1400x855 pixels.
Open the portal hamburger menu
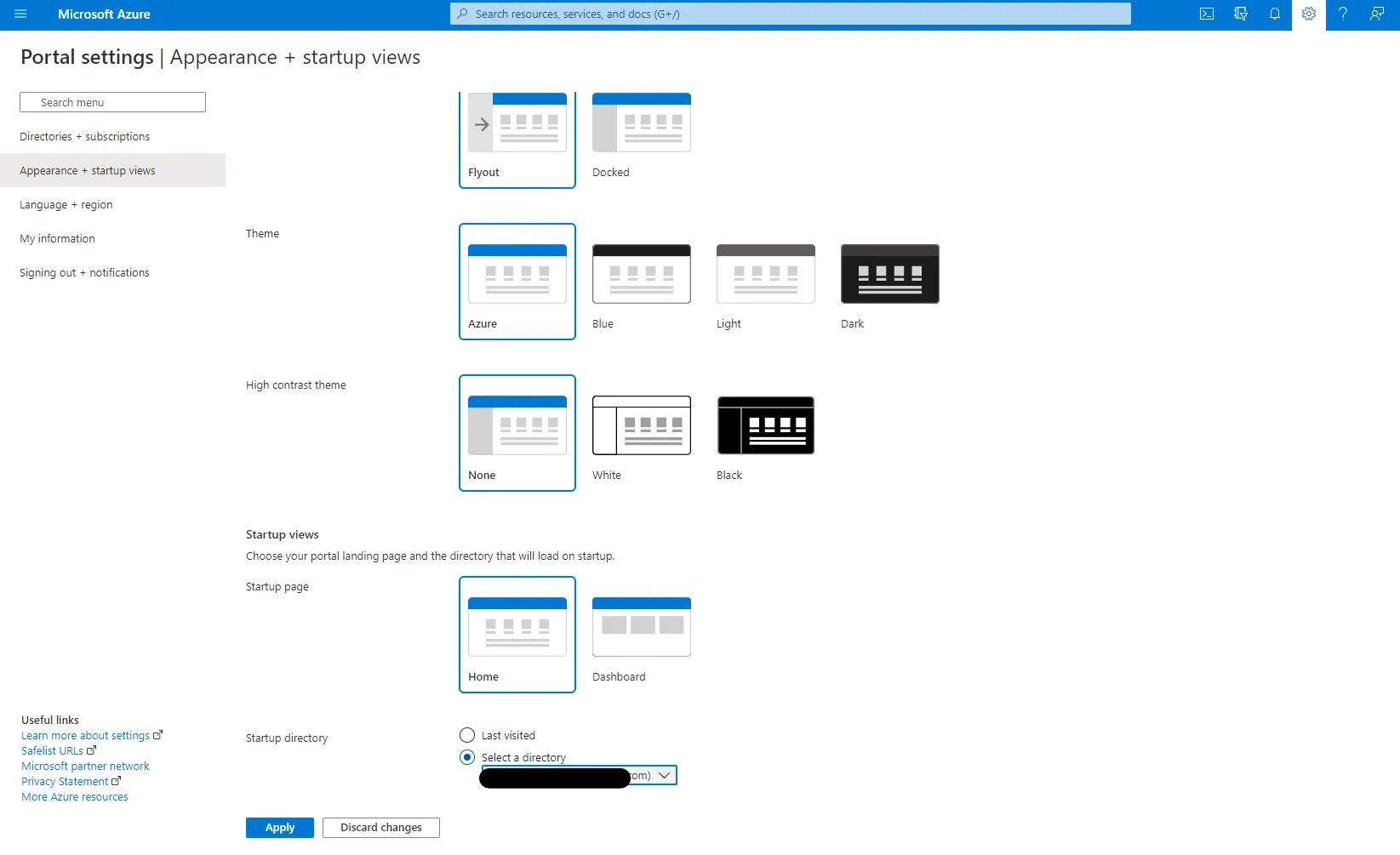20,14
